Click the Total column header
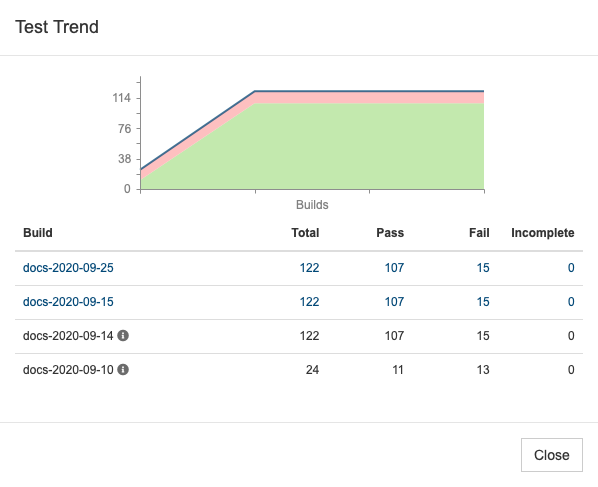Image resolution: width=598 pixels, height=487 pixels. point(305,233)
